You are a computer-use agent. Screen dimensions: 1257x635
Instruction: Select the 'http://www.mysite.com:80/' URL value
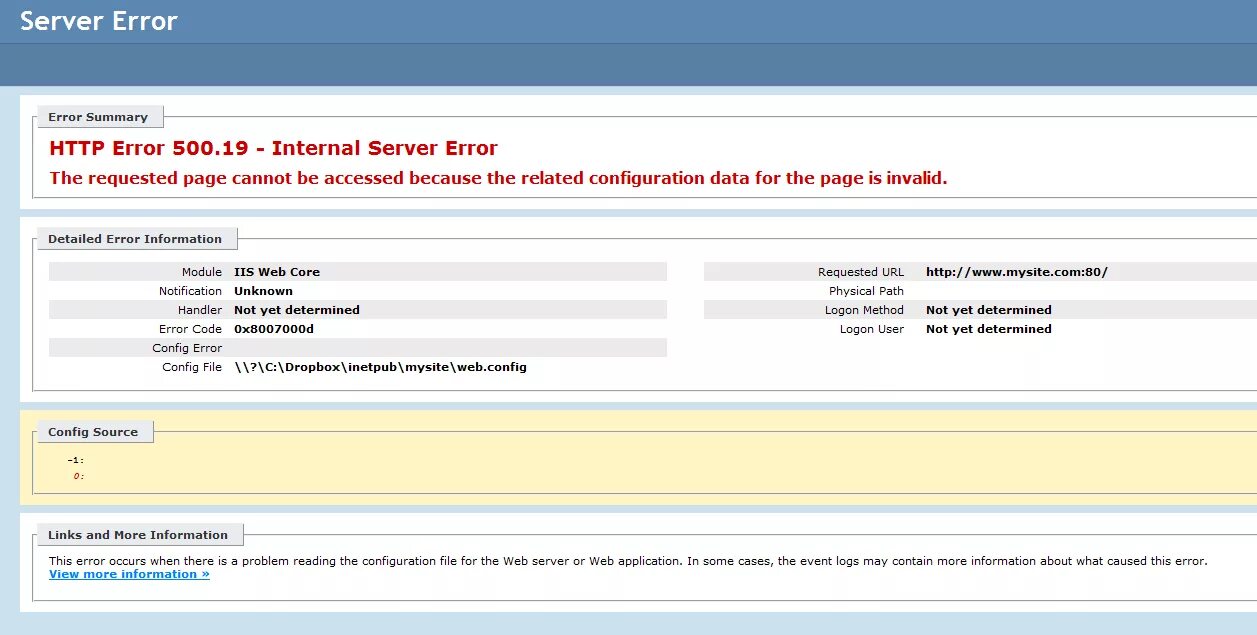pyautogui.click(x=1017, y=272)
